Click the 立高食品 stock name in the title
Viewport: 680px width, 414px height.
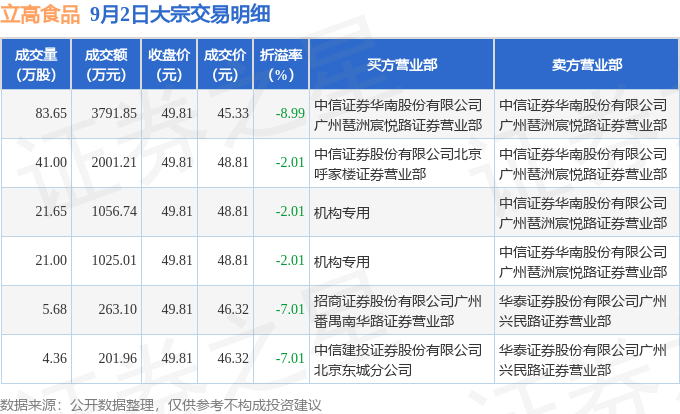click(x=40, y=14)
